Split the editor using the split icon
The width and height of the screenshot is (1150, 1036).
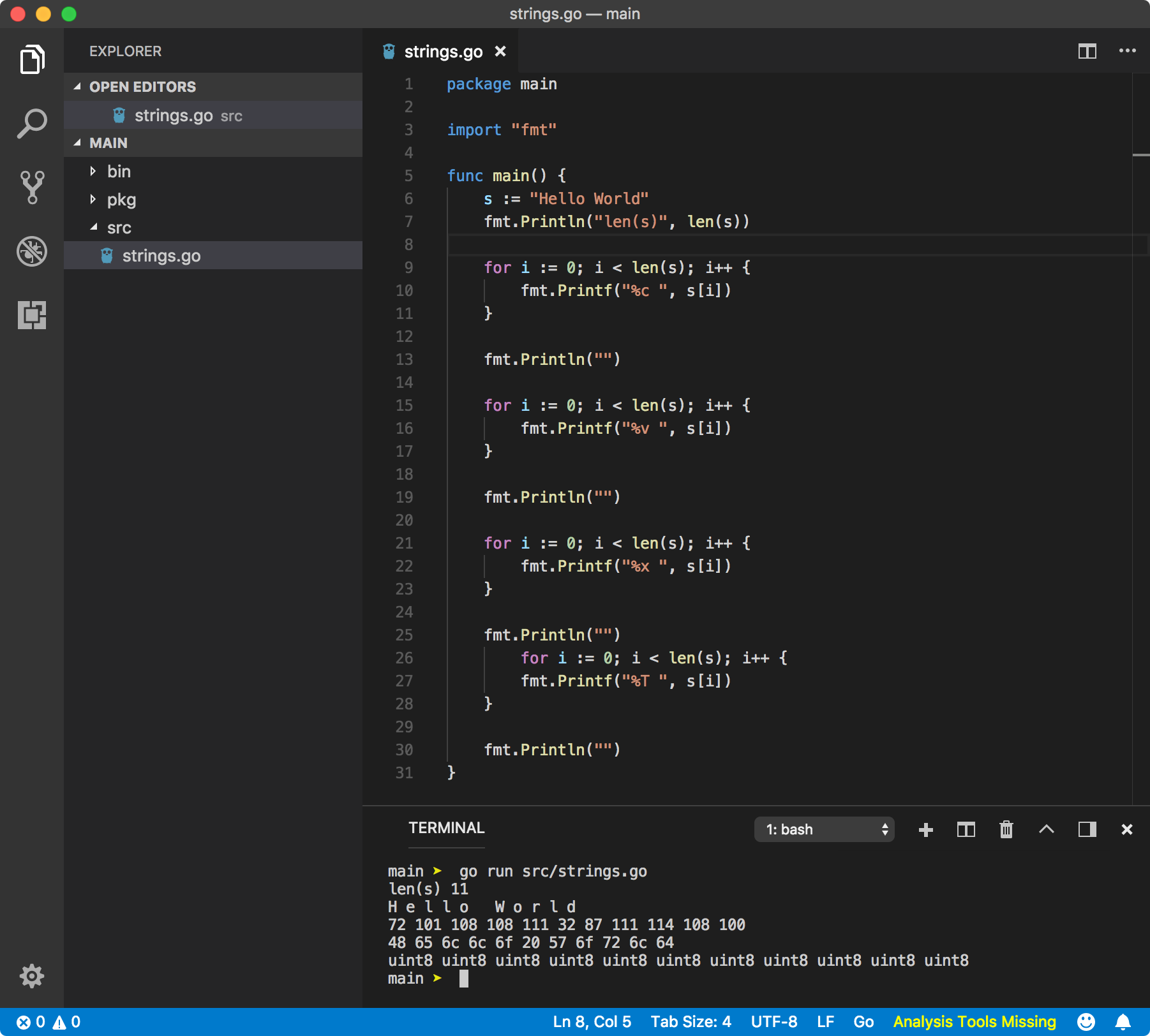pos(1087,51)
